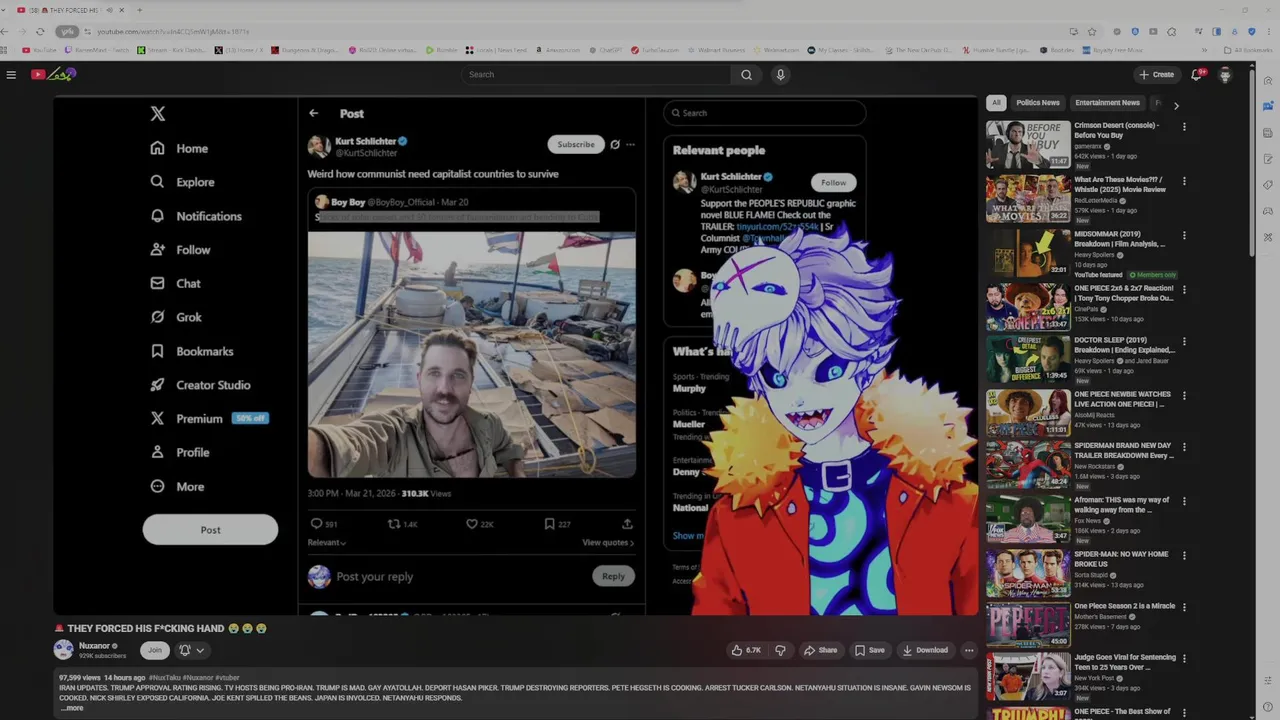
Task: Open the account avatar menu
Action: pyautogui.click(x=1225, y=74)
